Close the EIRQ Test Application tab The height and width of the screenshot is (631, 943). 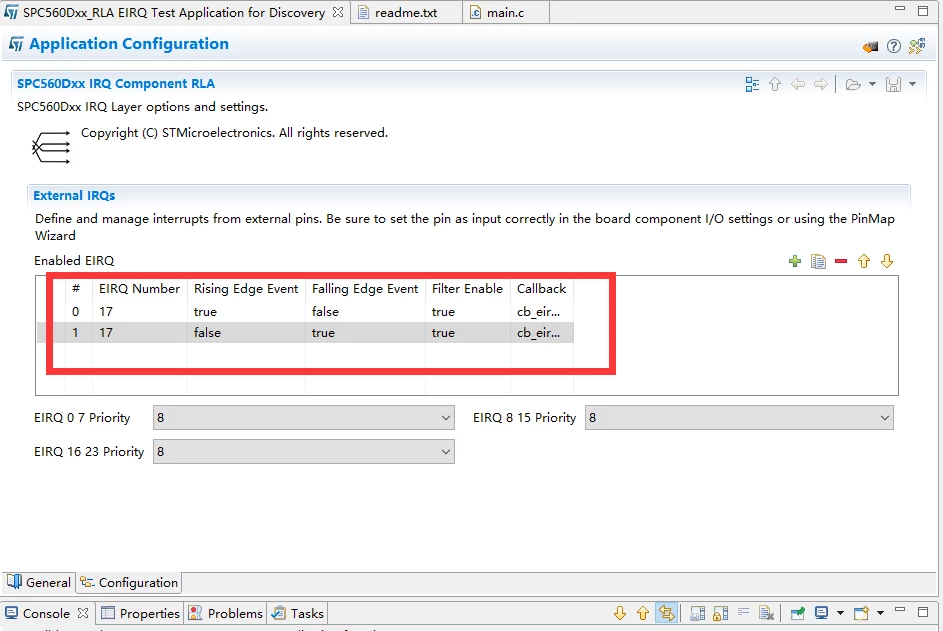pyautogui.click(x=338, y=12)
